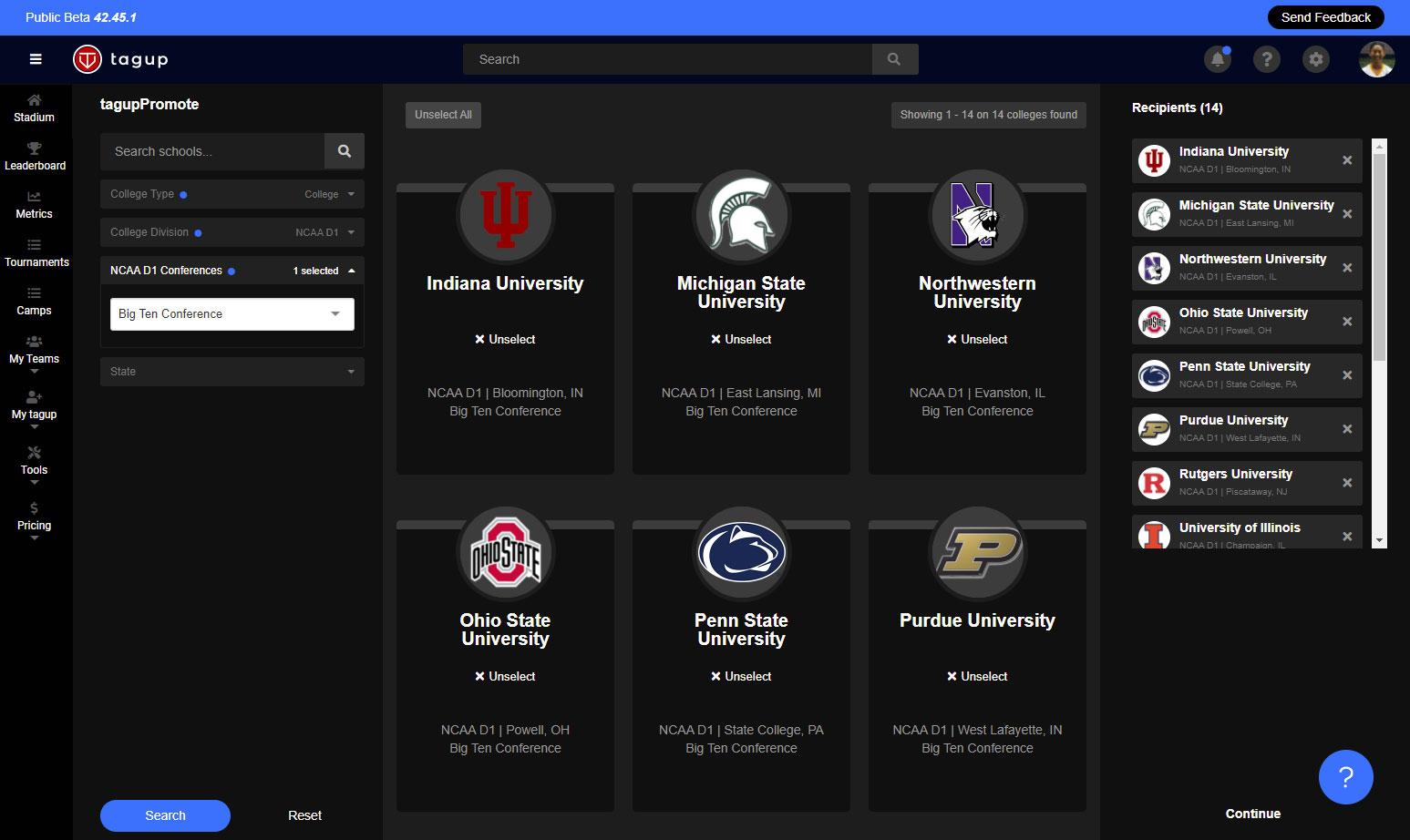Open the College Type dropdown

232,194
